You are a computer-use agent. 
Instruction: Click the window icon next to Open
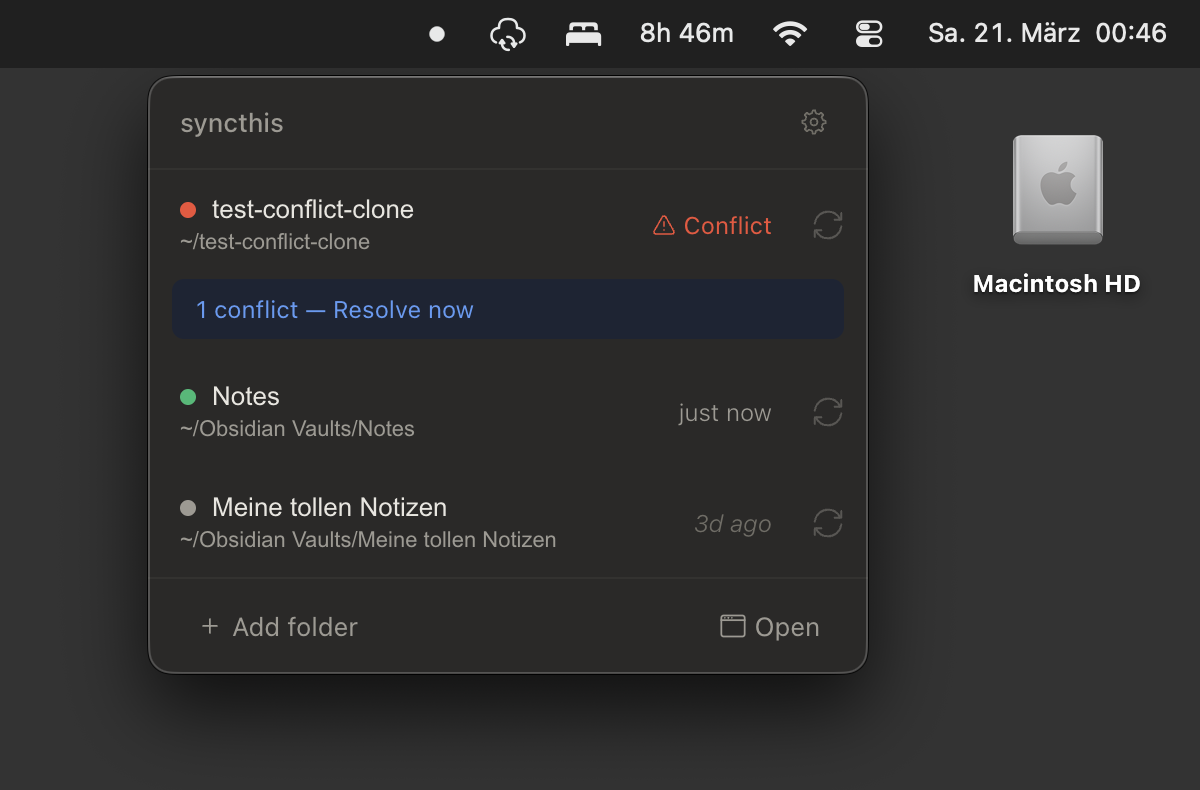point(731,626)
